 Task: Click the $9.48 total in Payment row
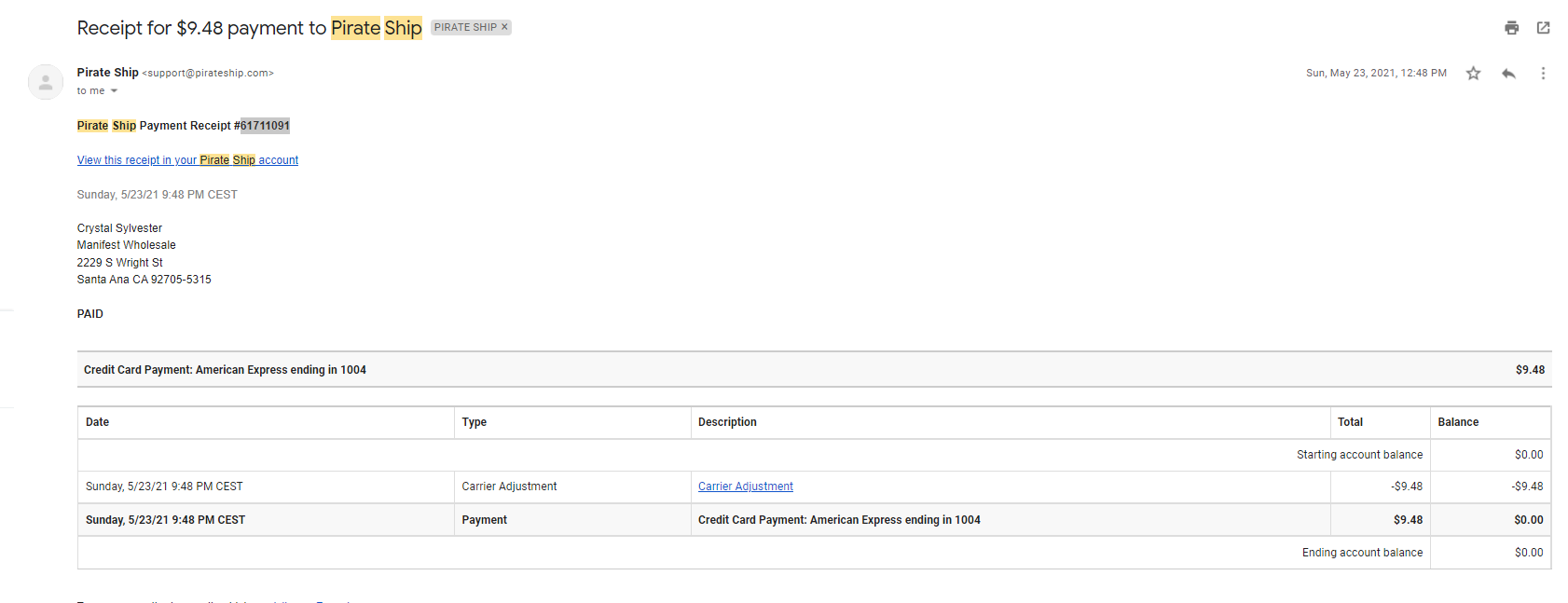click(x=1408, y=520)
